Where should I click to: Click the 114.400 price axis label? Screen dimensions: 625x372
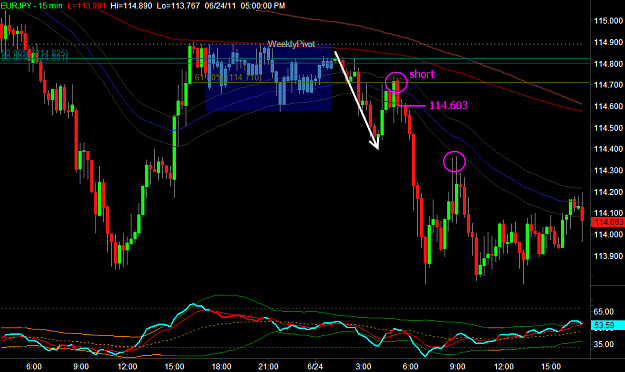609,149
